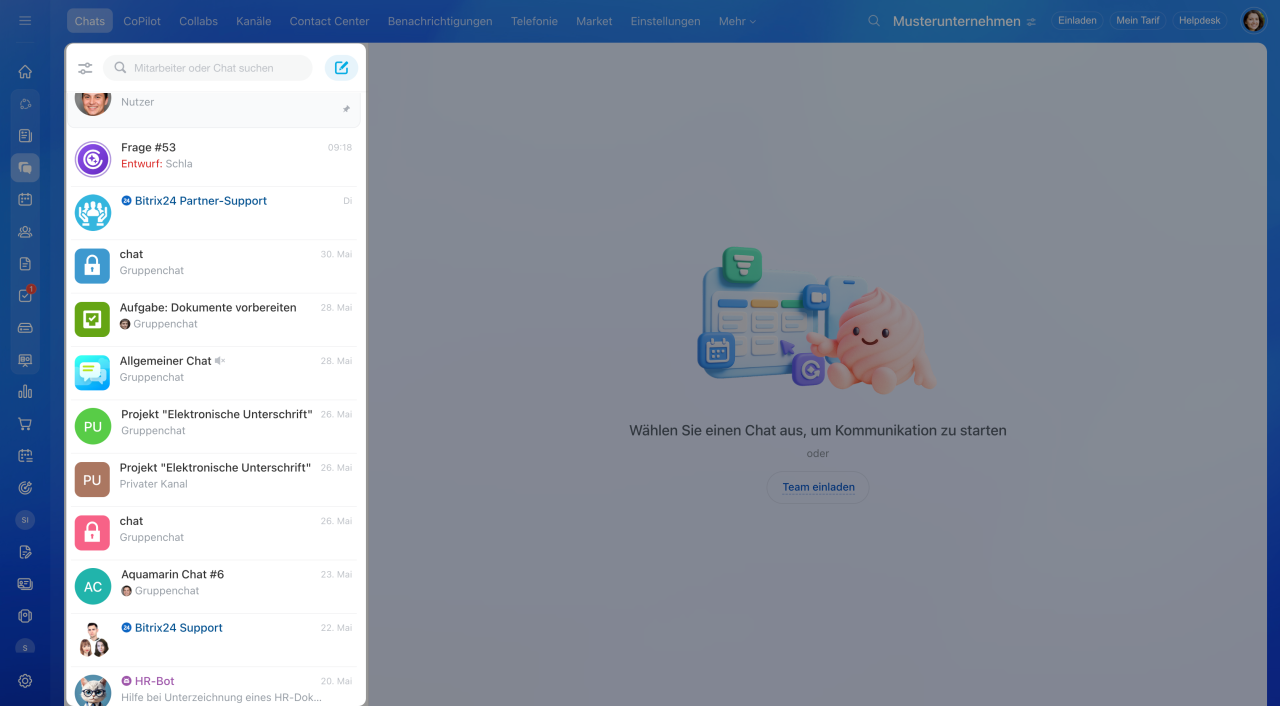Open the workgroups people sidebar icon

pyautogui.click(x=25, y=232)
